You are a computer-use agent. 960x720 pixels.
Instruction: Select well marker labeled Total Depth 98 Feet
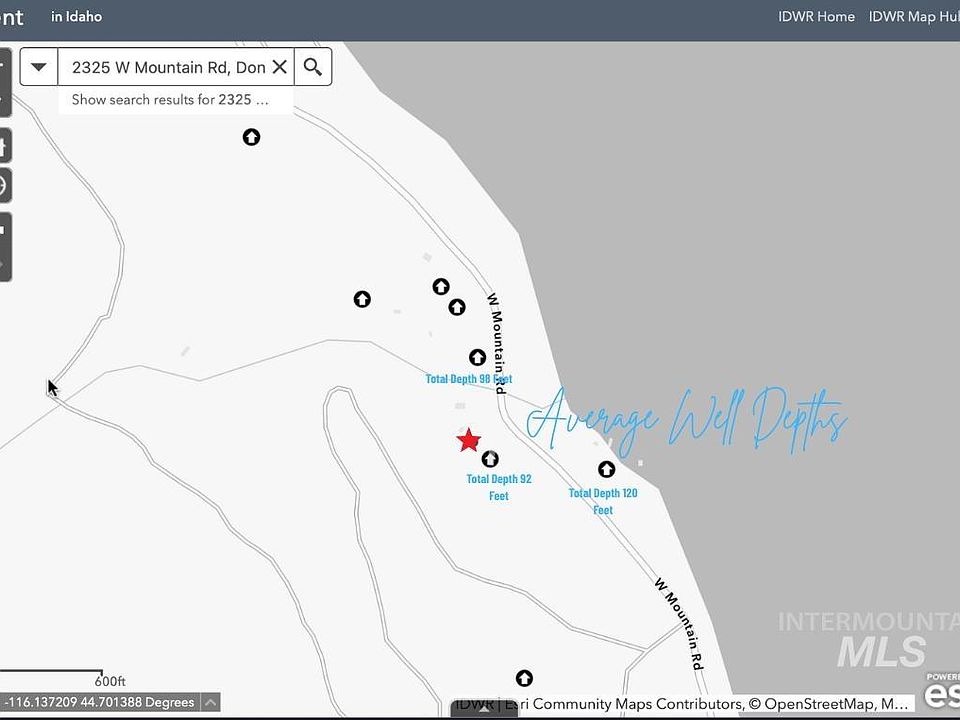pyautogui.click(x=478, y=357)
